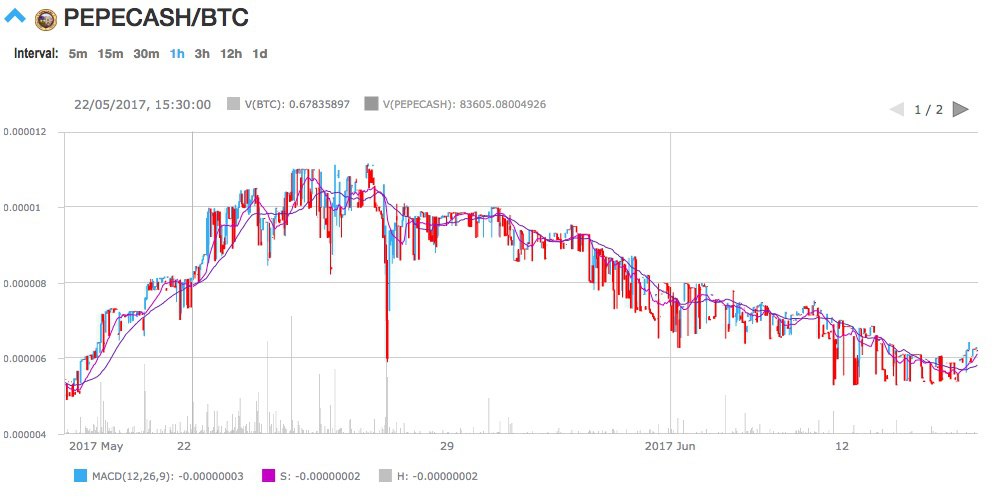The height and width of the screenshot is (498, 1000).
Task: Click the MACD(12,26,9) legend label
Action: pos(168,476)
